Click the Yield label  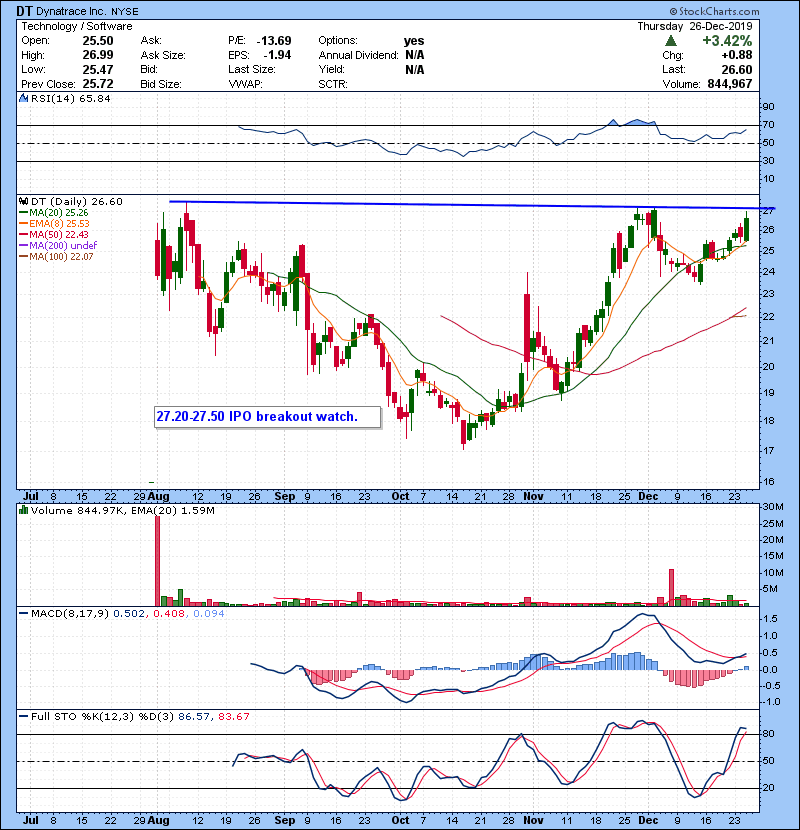click(x=331, y=69)
